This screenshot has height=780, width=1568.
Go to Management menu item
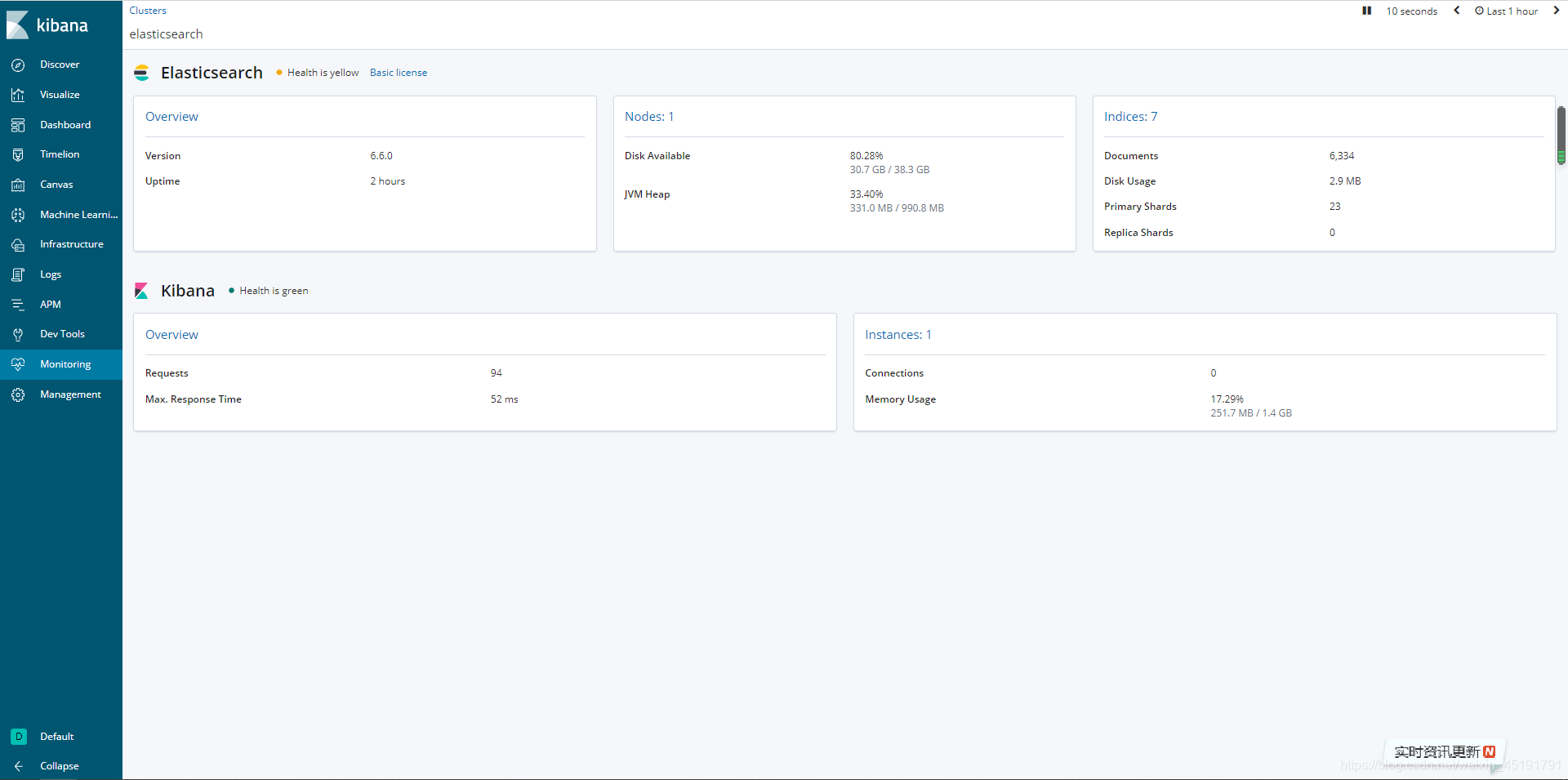[70, 394]
